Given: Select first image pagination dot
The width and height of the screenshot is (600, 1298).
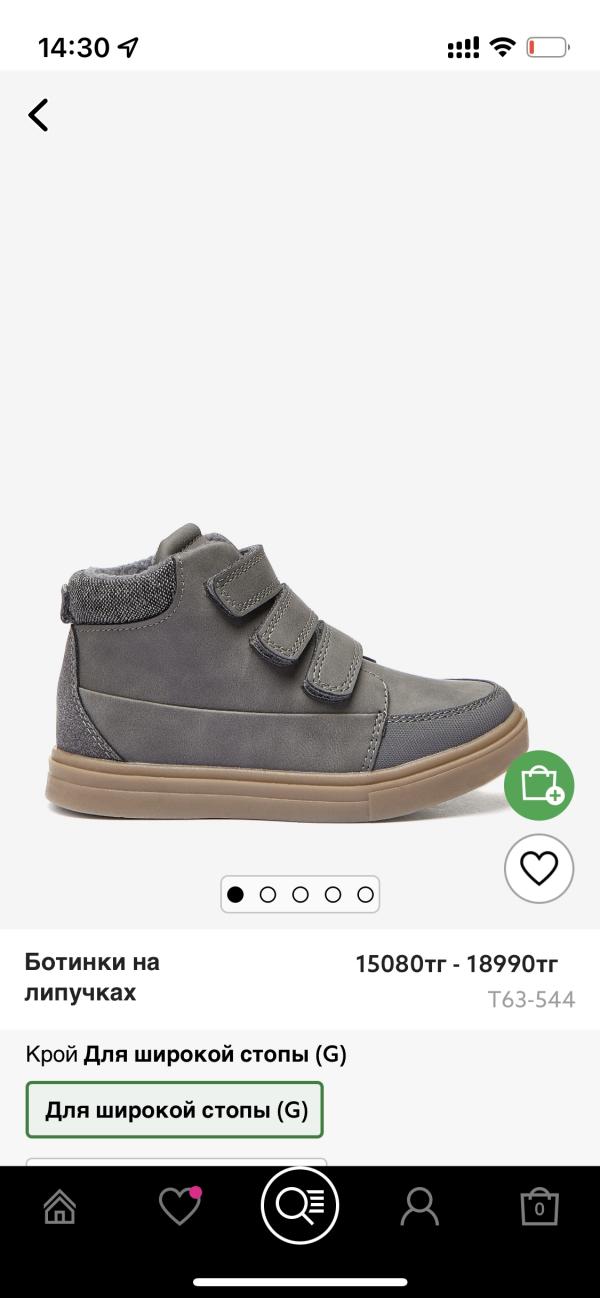Looking at the screenshot, I should pos(235,894).
